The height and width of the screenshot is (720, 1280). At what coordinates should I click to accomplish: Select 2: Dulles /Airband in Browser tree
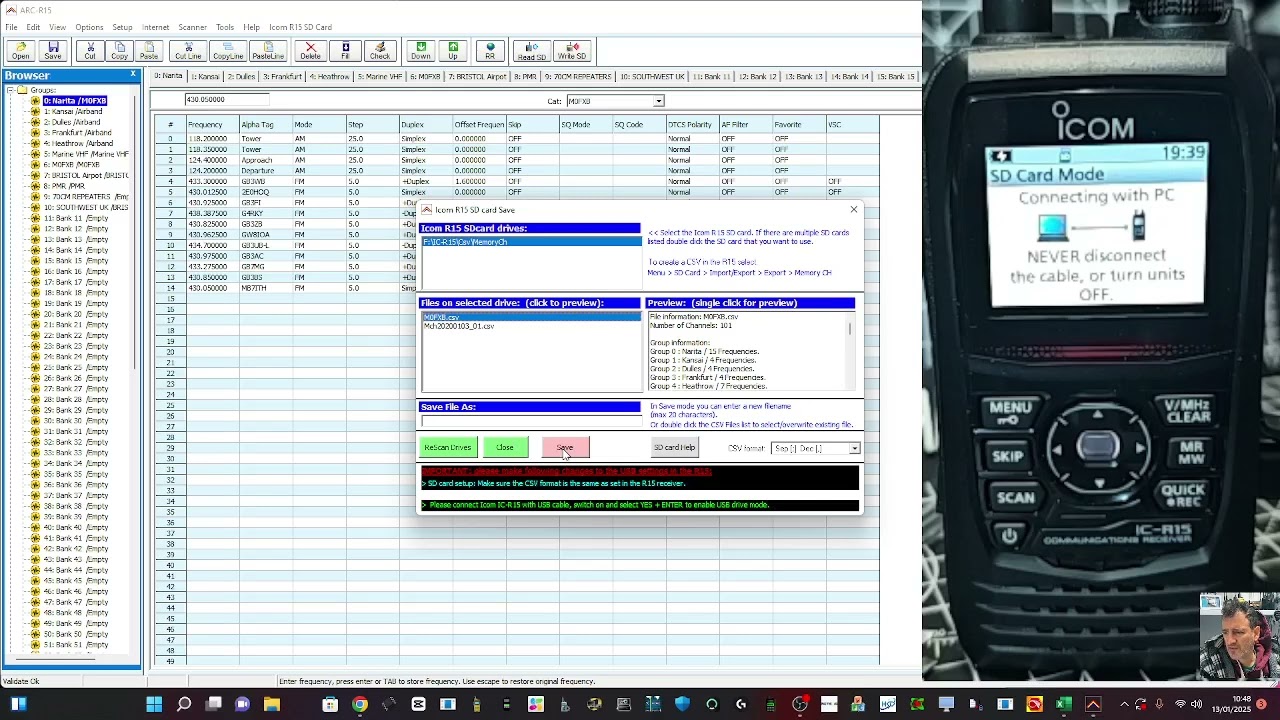pyautogui.click(x=72, y=122)
